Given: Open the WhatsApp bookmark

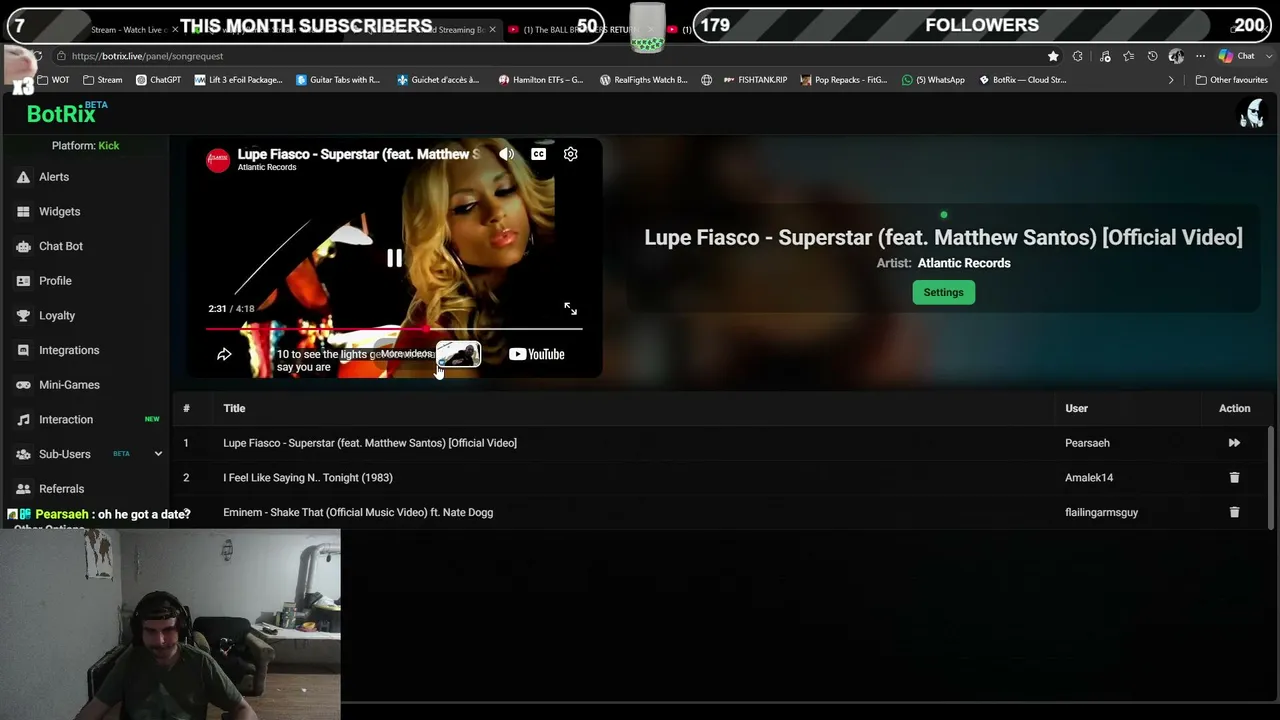Looking at the screenshot, I should click(x=933, y=80).
